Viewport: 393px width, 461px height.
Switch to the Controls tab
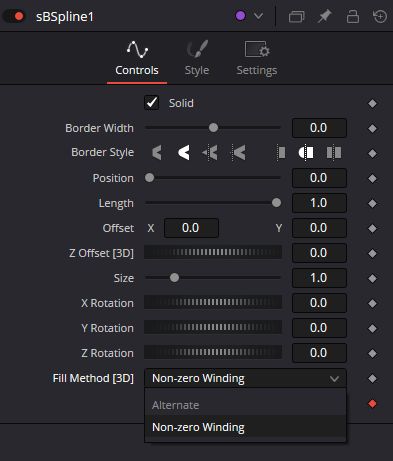(x=137, y=58)
